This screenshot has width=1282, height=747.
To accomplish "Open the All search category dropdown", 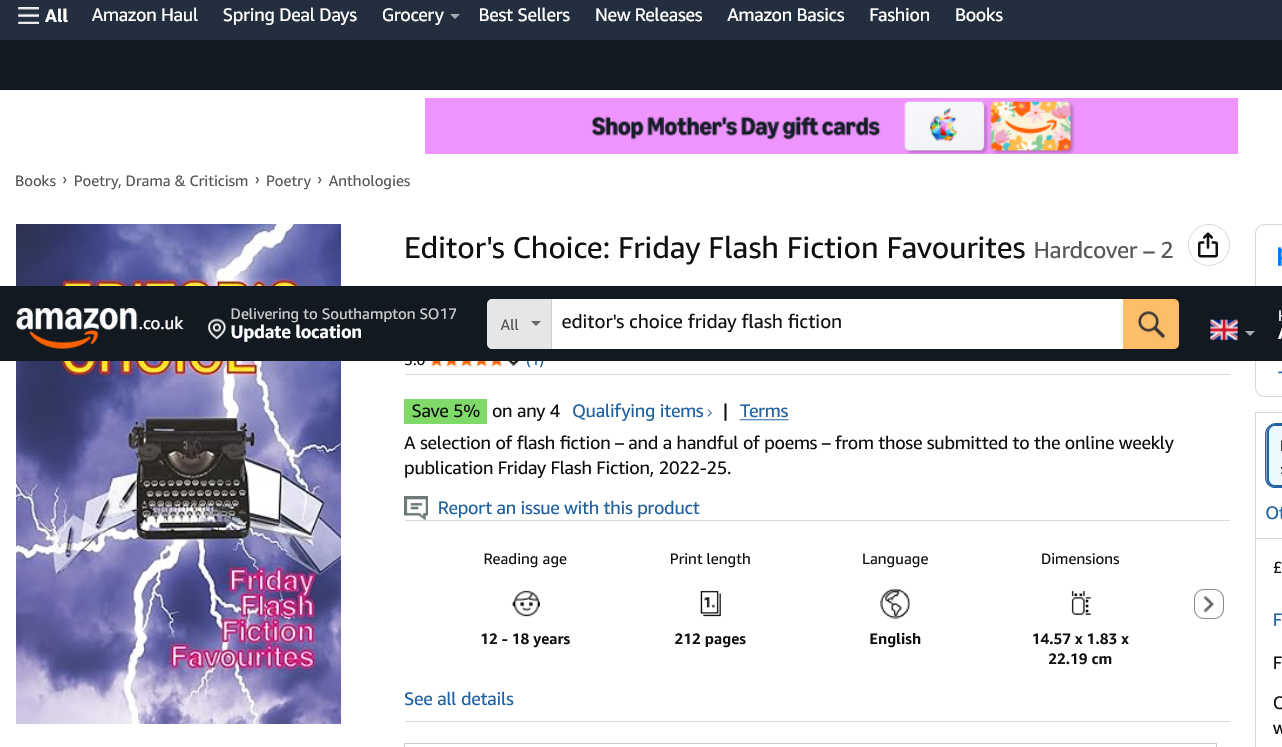I will click(520, 324).
